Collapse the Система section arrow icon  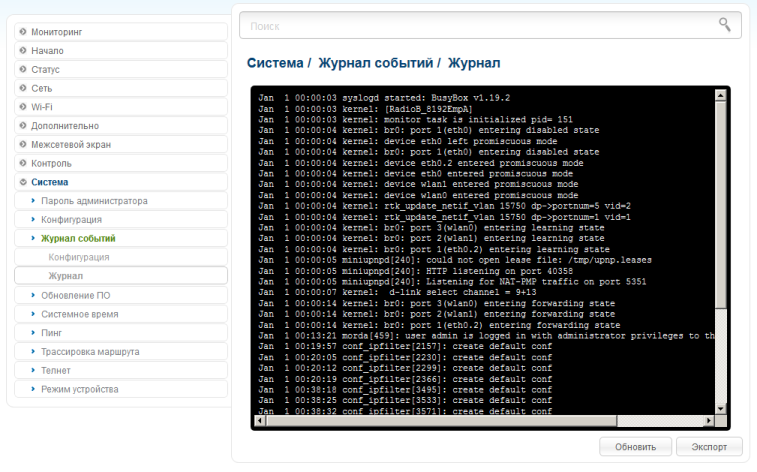click(23, 182)
